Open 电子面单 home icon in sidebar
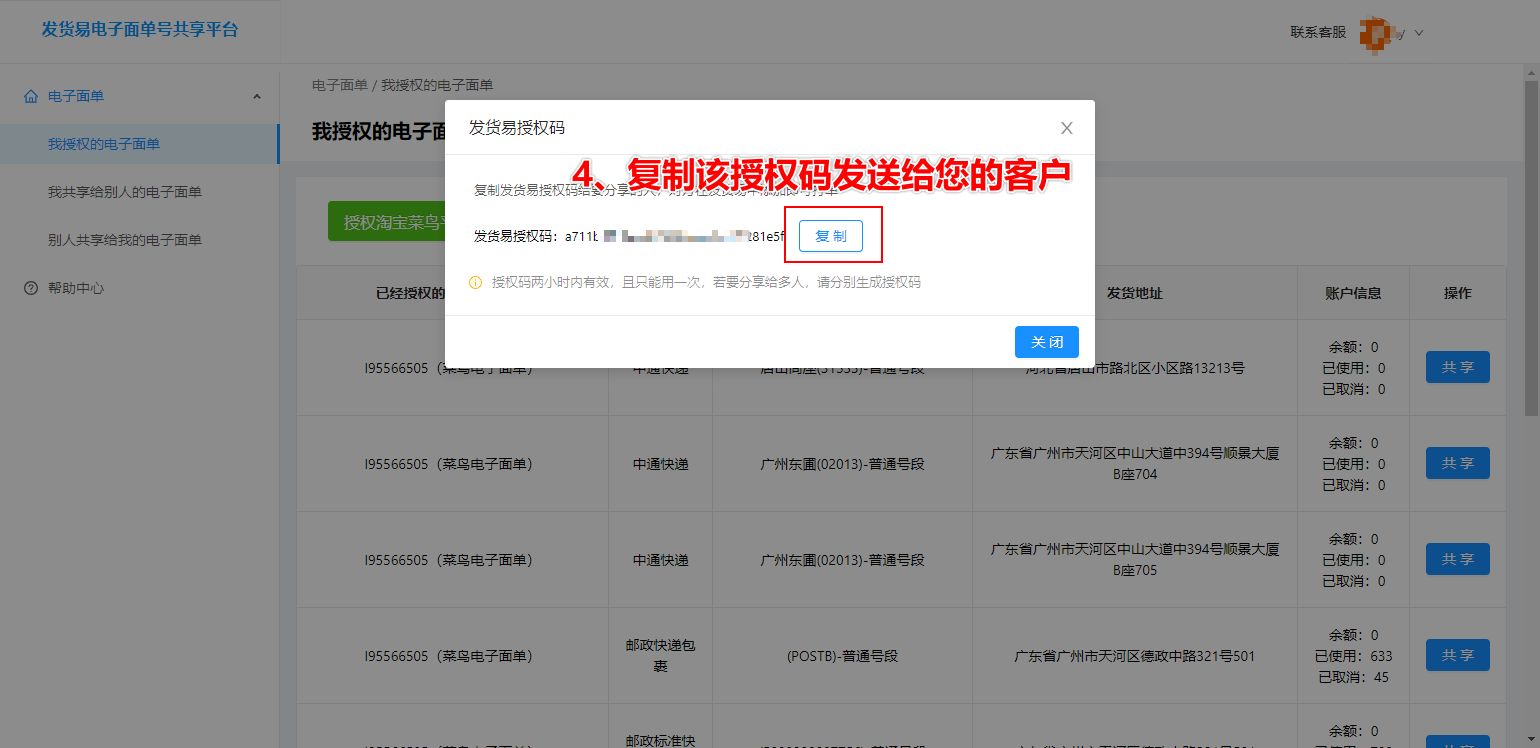The height and width of the screenshot is (748, 1540). click(x=31, y=96)
